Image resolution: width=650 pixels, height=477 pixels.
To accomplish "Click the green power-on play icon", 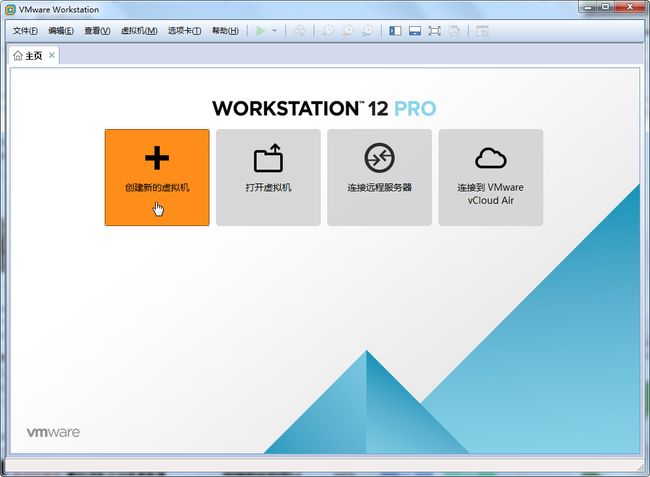I will [261, 31].
